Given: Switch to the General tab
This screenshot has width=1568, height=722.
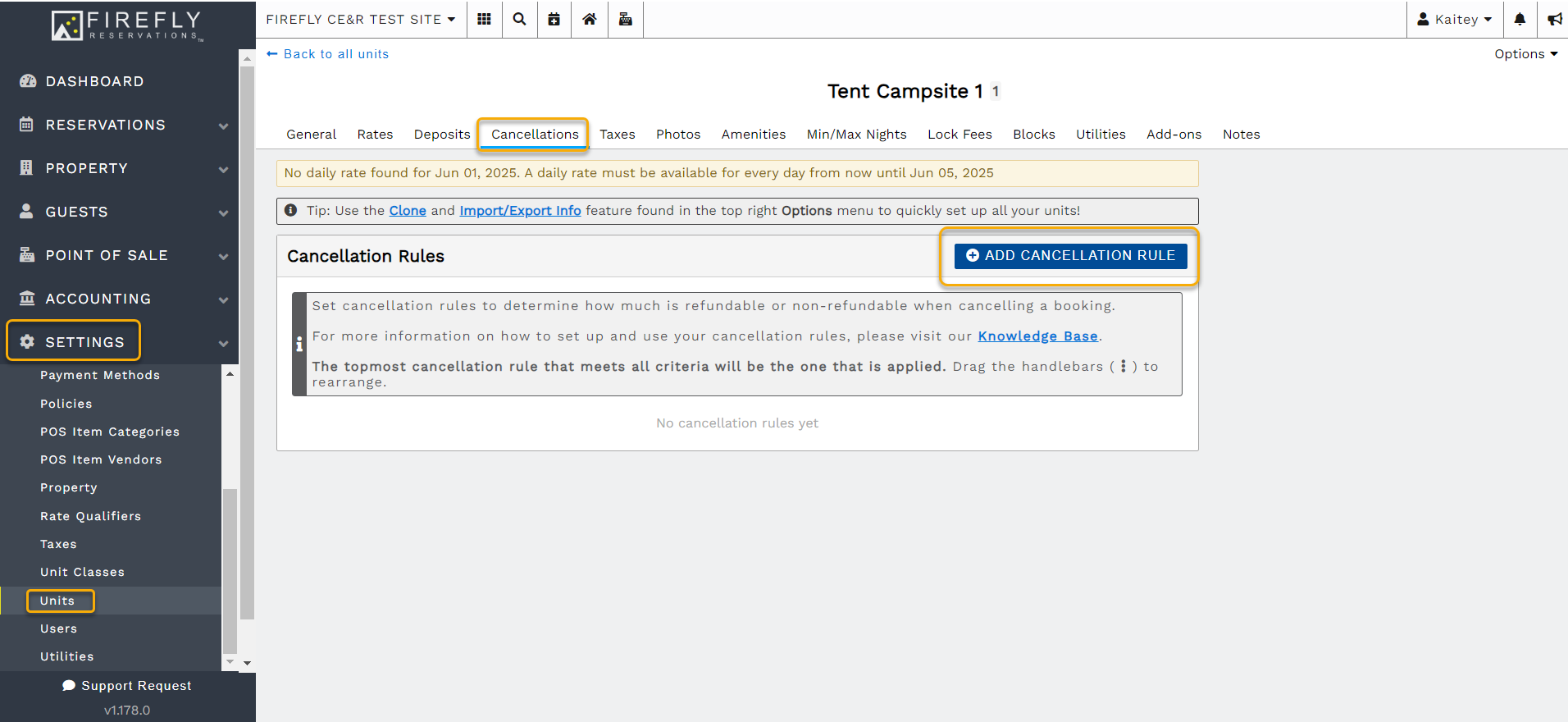Looking at the screenshot, I should 311,135.
